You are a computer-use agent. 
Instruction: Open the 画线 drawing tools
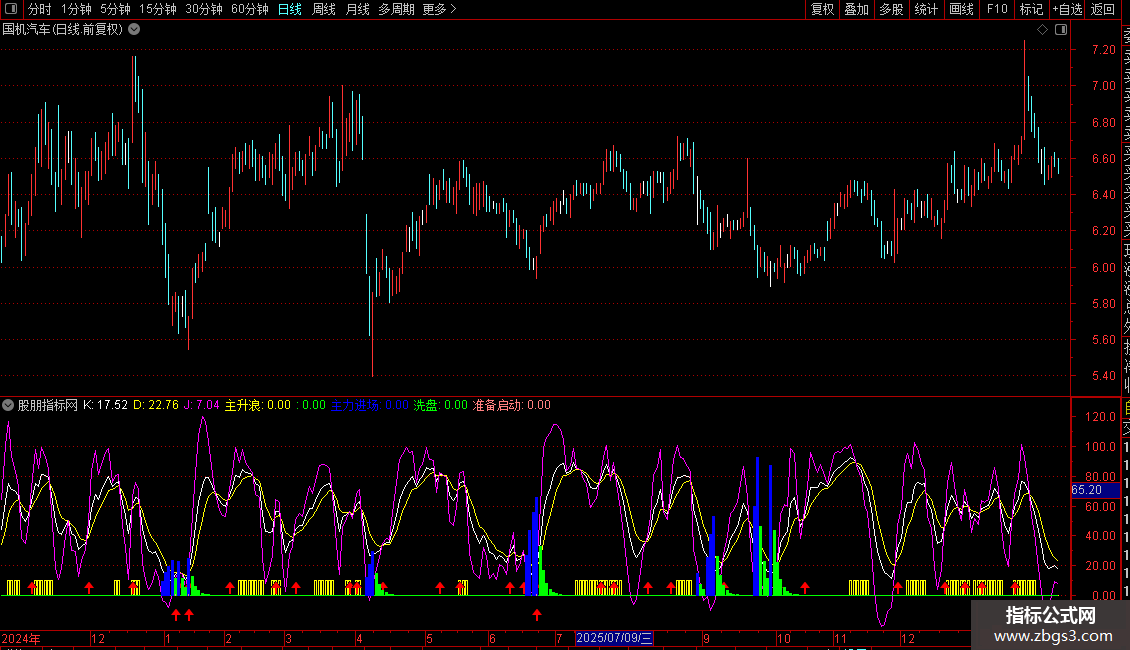pyautogui.click(x=961, y=10)
